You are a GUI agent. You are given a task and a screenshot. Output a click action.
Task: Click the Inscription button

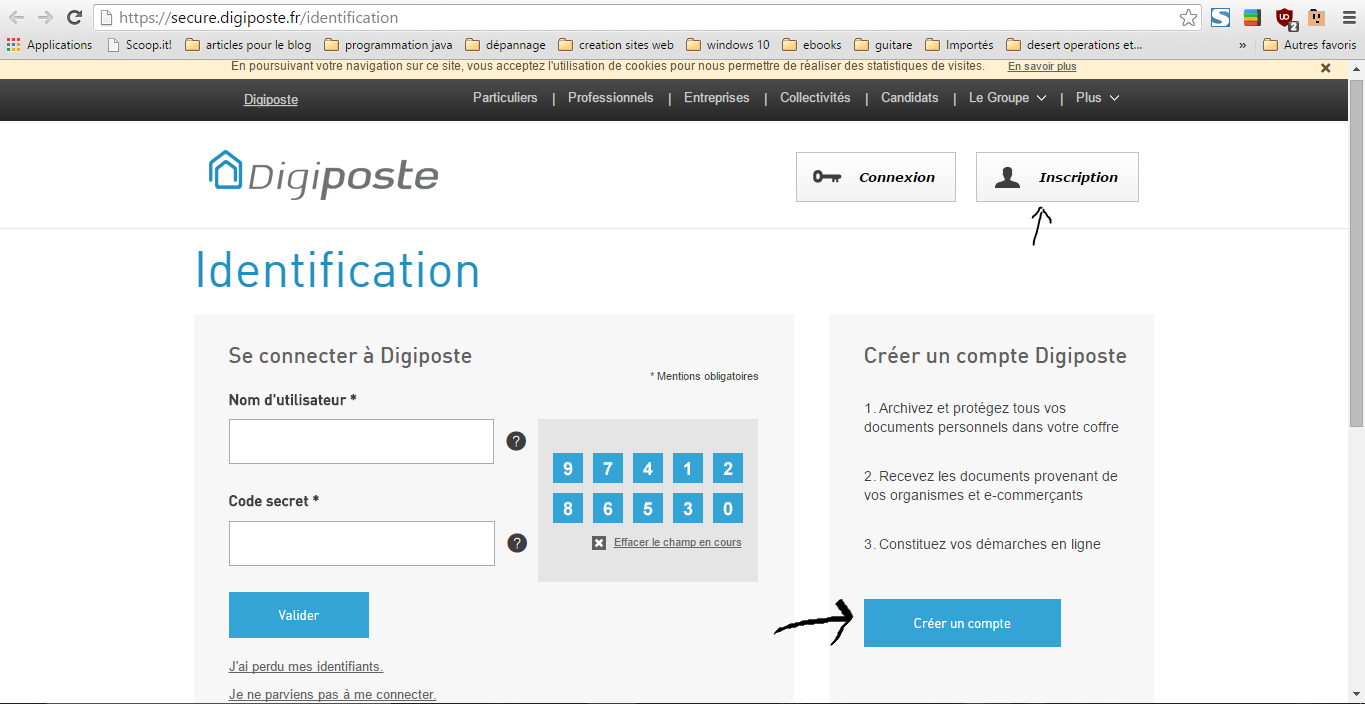click(1057, 177)
